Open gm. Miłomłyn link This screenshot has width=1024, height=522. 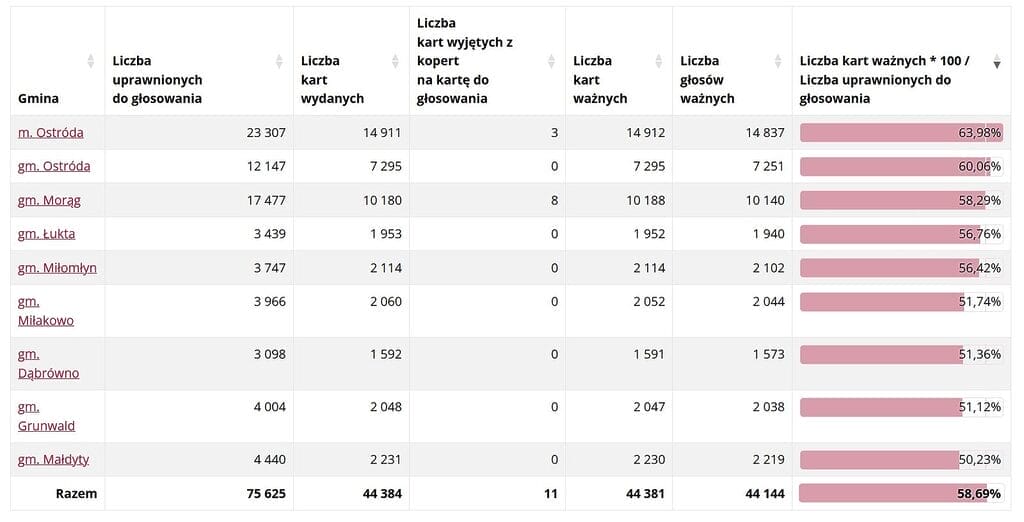tap(57, 268)
